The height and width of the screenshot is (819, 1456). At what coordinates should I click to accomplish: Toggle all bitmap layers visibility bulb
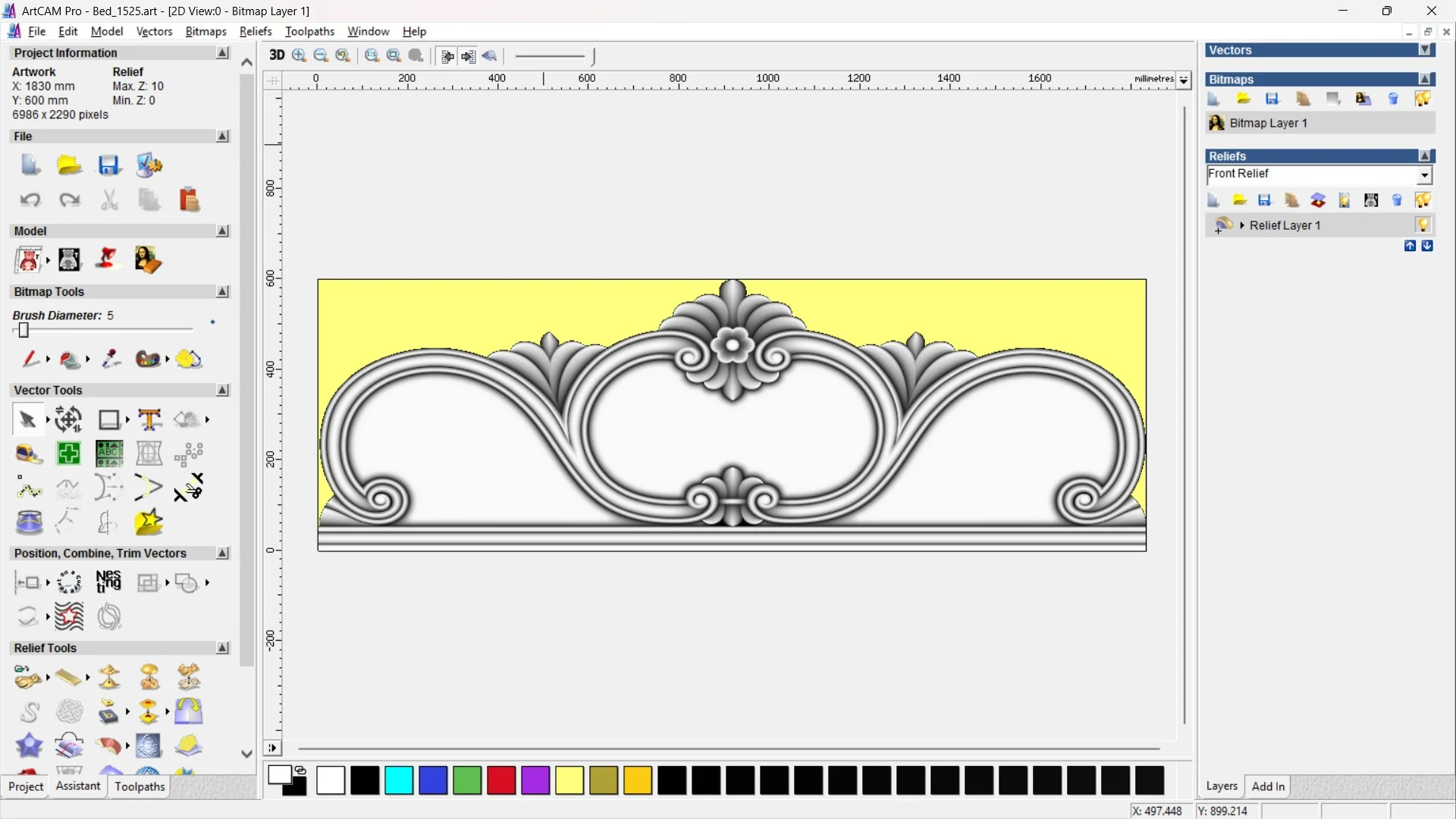pos(1423,99)
